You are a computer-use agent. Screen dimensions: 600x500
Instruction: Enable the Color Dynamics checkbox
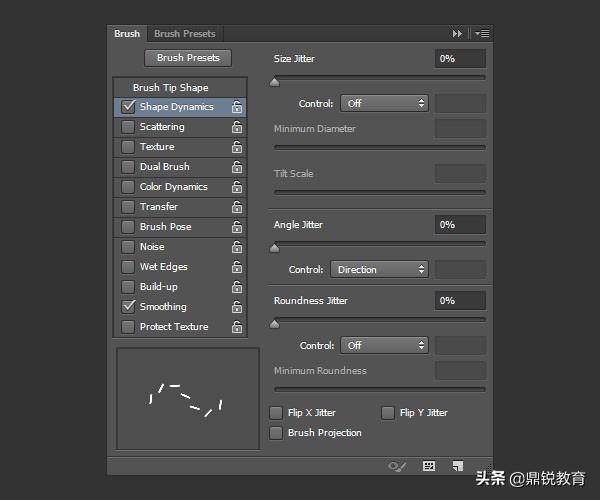[x=128, y=187]
